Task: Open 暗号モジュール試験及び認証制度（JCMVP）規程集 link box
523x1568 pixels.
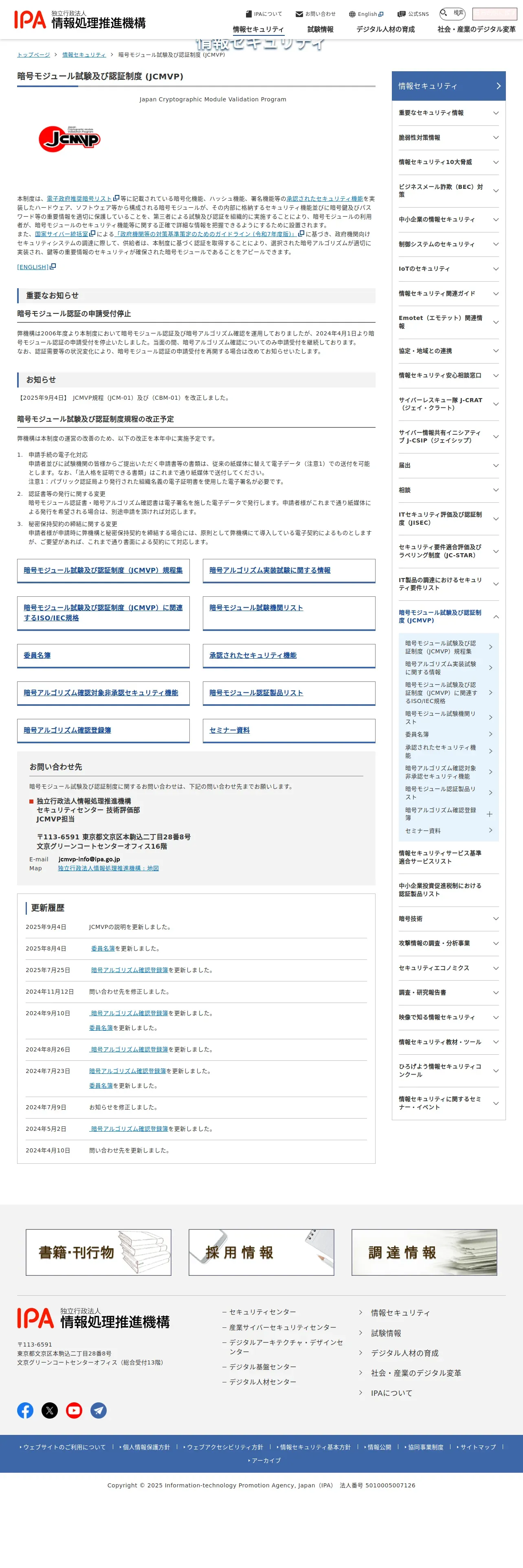Action: (103, 570)
